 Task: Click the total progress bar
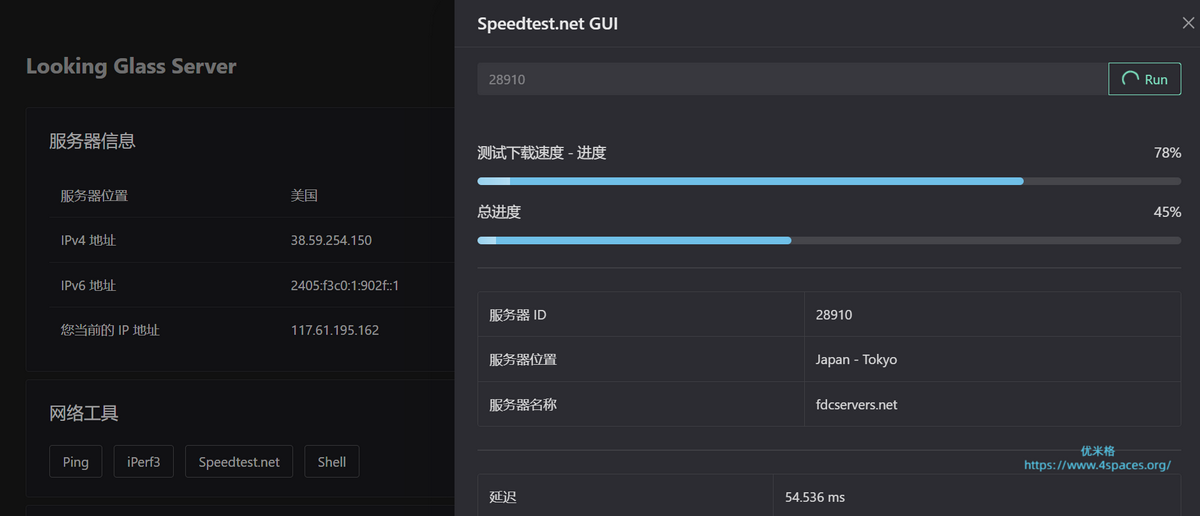point(829,240)
